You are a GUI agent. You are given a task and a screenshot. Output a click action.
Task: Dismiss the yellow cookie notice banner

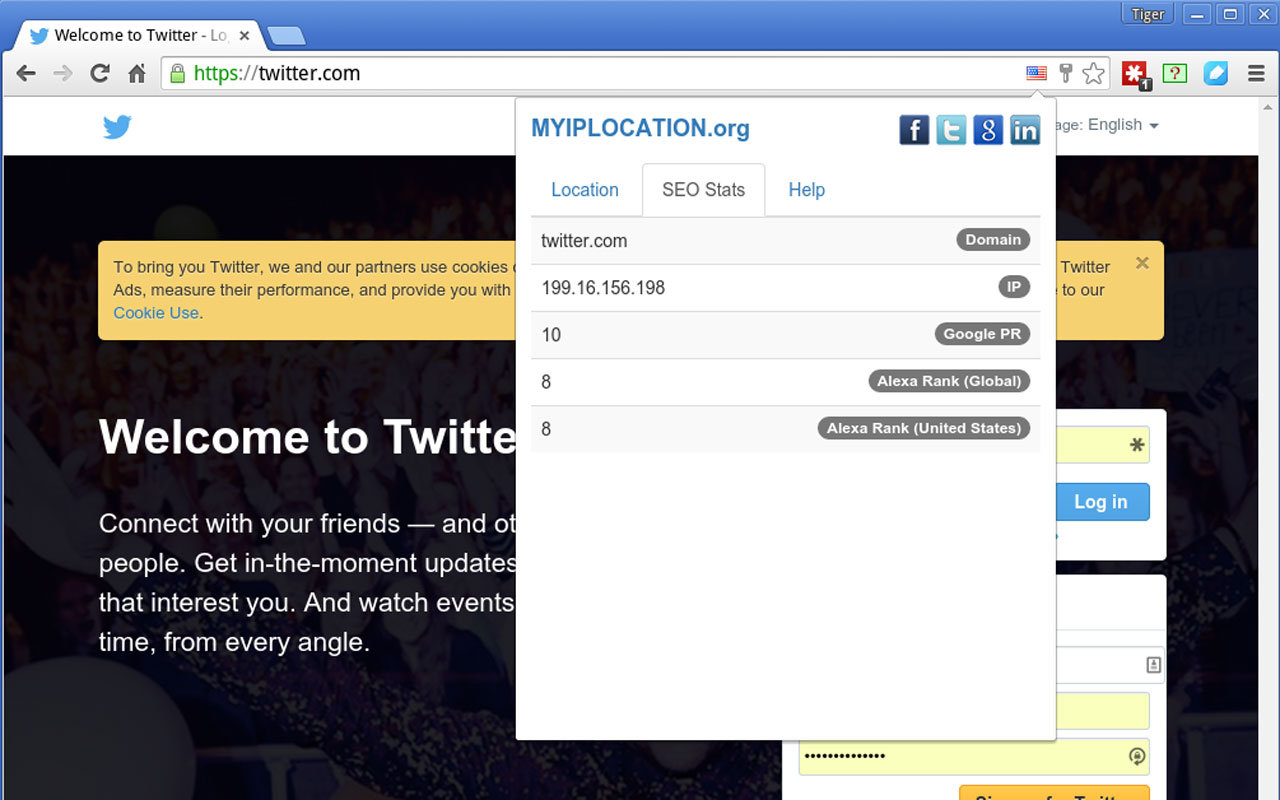[x=1142, y=263]
